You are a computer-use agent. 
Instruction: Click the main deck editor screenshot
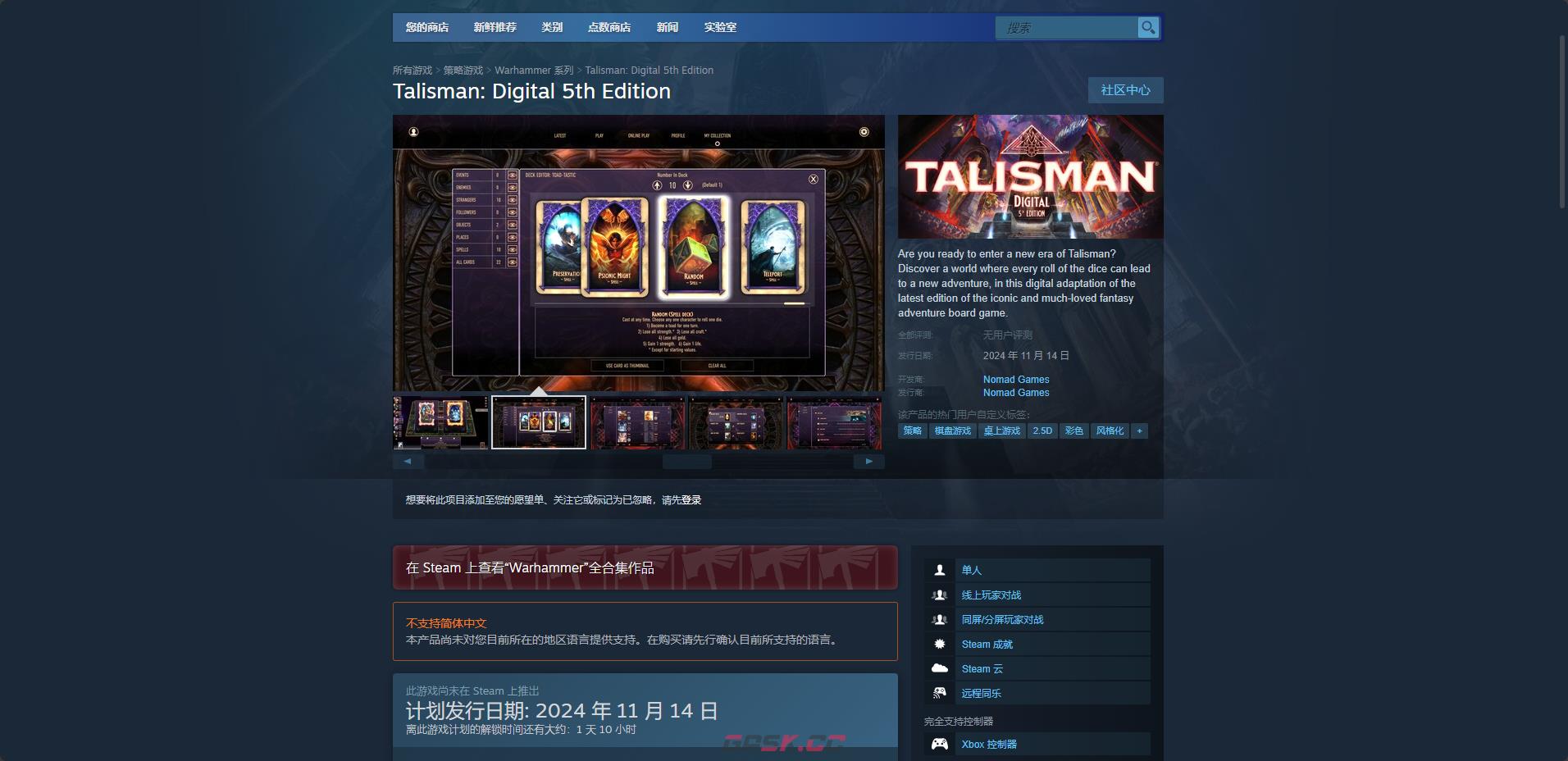(x=639, y=253)
